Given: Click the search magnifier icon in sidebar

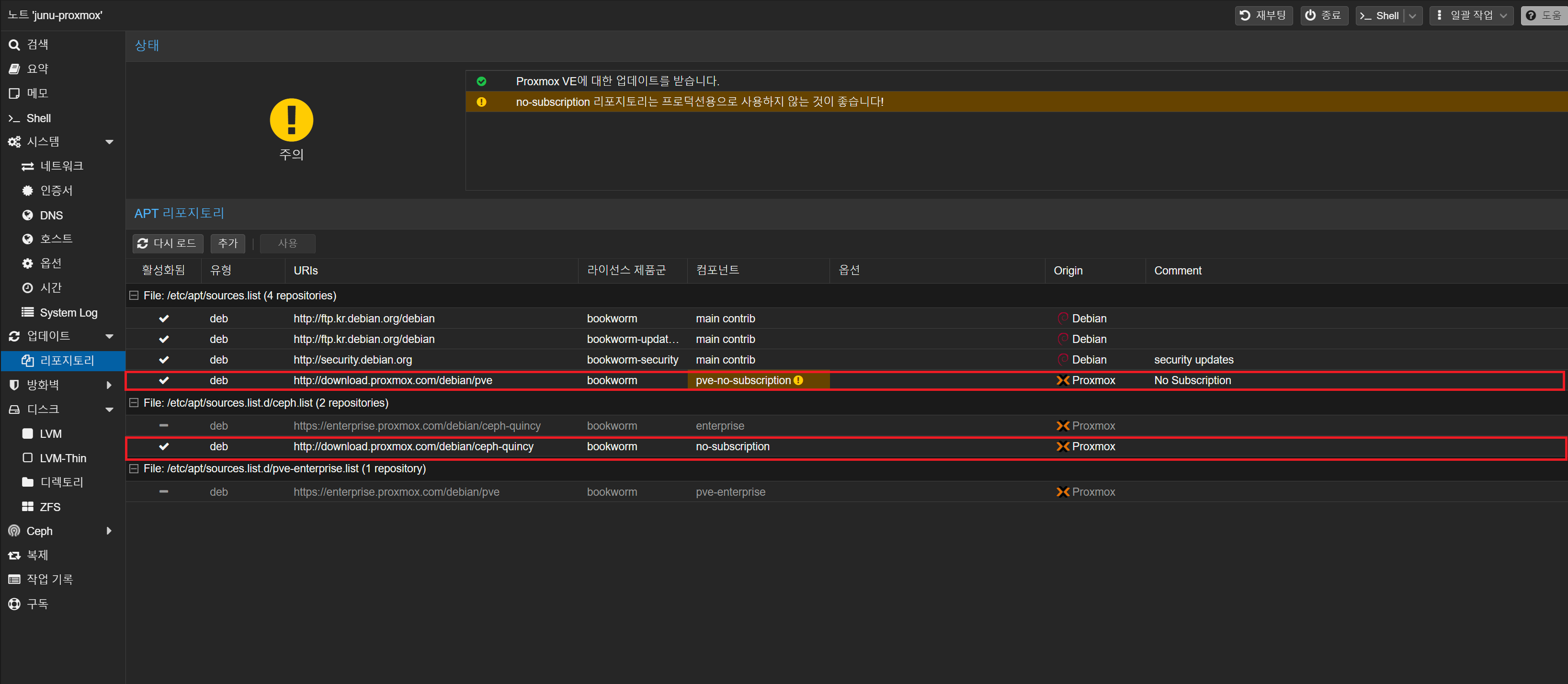Looking at the screenshot, I should 14,45.
